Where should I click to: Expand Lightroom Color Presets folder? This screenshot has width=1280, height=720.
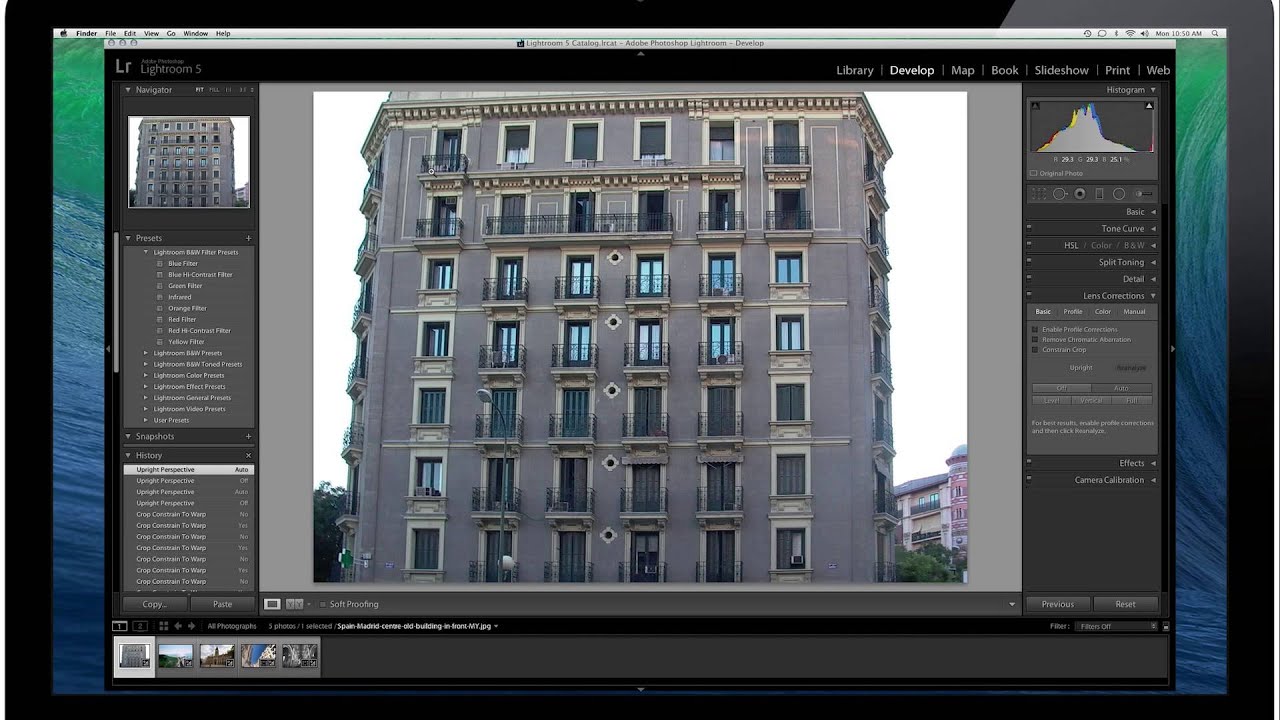tap(146, 375)
